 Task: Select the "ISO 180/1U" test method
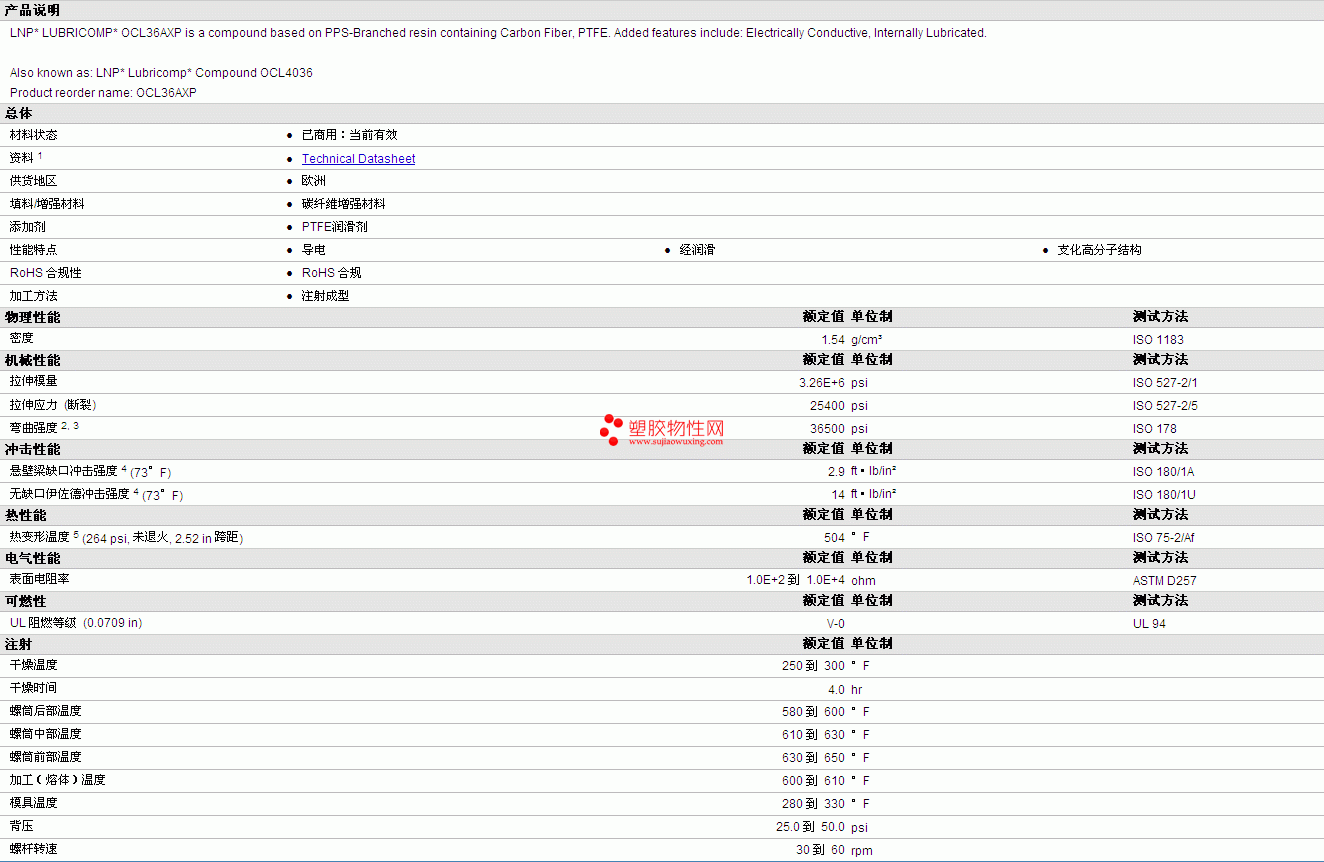(1165, 495)
